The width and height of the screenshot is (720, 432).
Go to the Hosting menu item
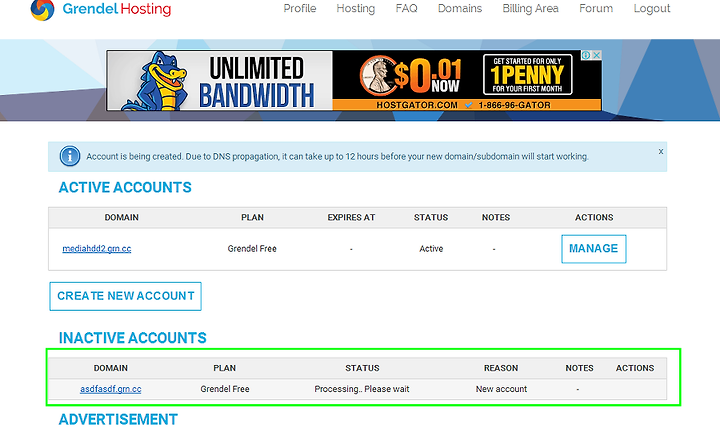(356, 8)
